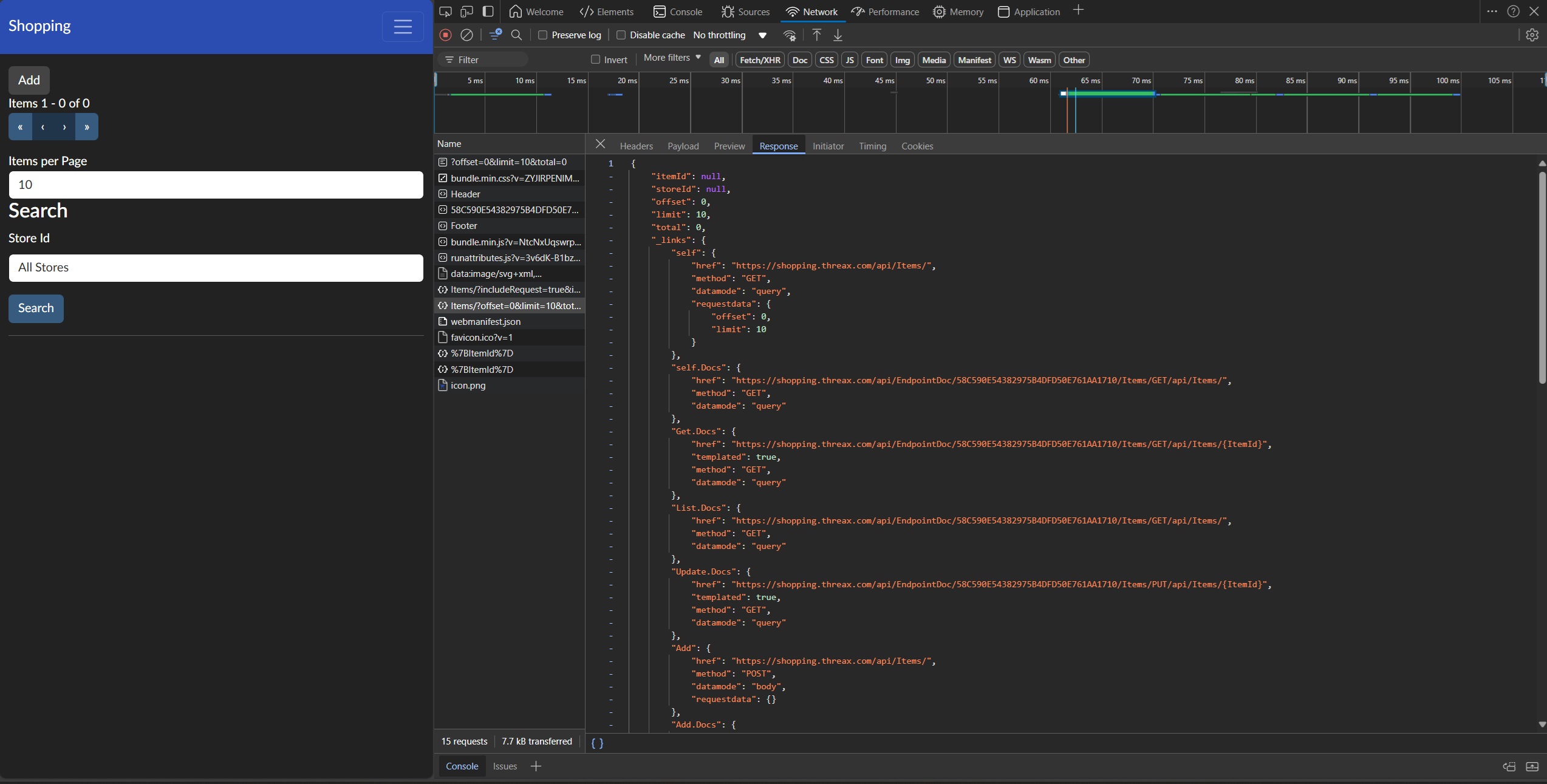Image resolution: width=1547 pixels, height=784 pixels.
Task: Toggle the Manifest filter
Action: [974, 60]
